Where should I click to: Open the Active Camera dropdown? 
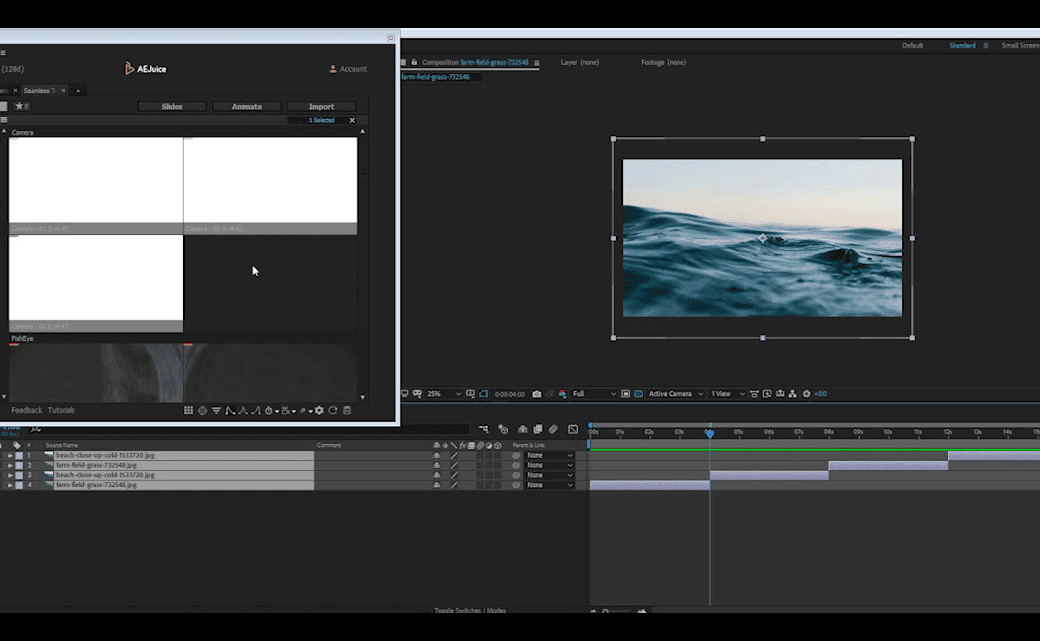[x=675, y=393]
